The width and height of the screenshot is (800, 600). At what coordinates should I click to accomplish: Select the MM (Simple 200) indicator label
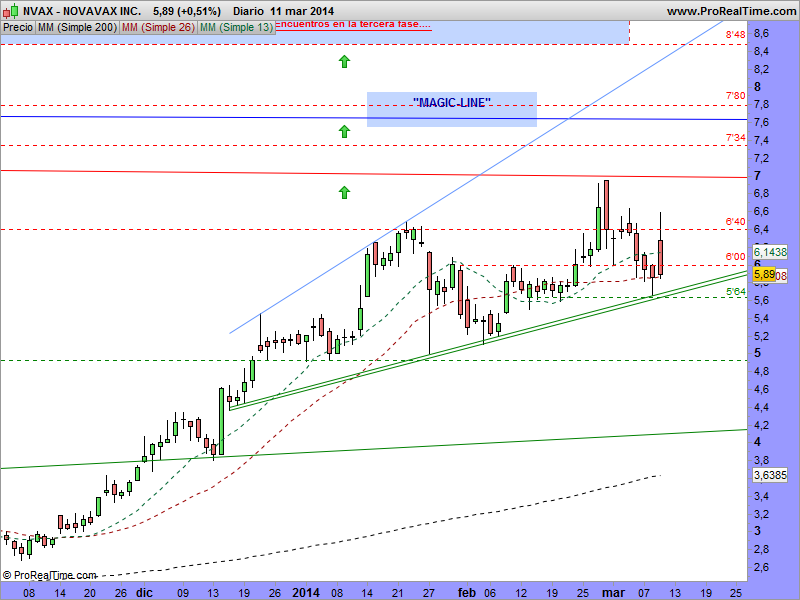coord(77,28)
